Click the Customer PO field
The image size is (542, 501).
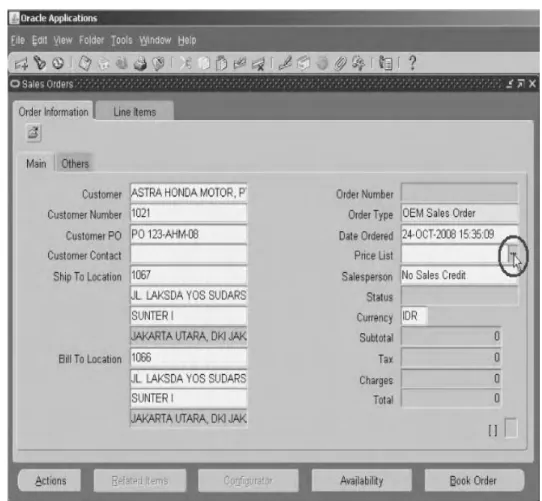point(189,234)
